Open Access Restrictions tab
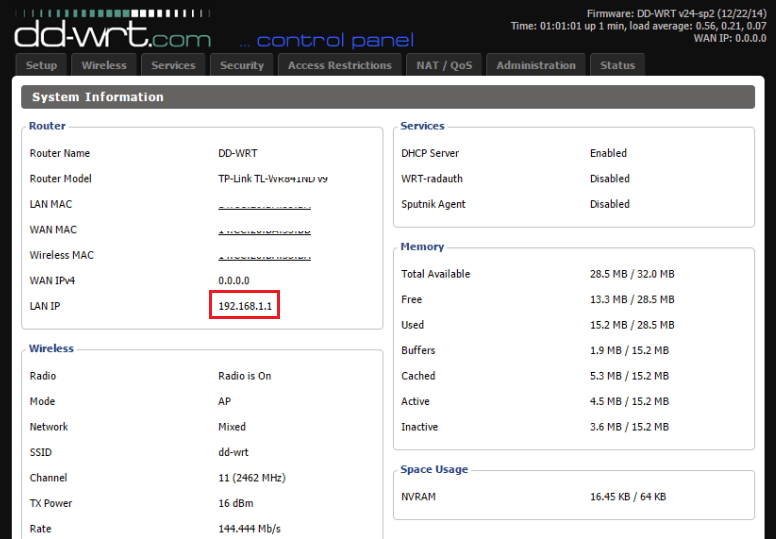The width and height of the screenshot is (776, 539). (340, 65)
